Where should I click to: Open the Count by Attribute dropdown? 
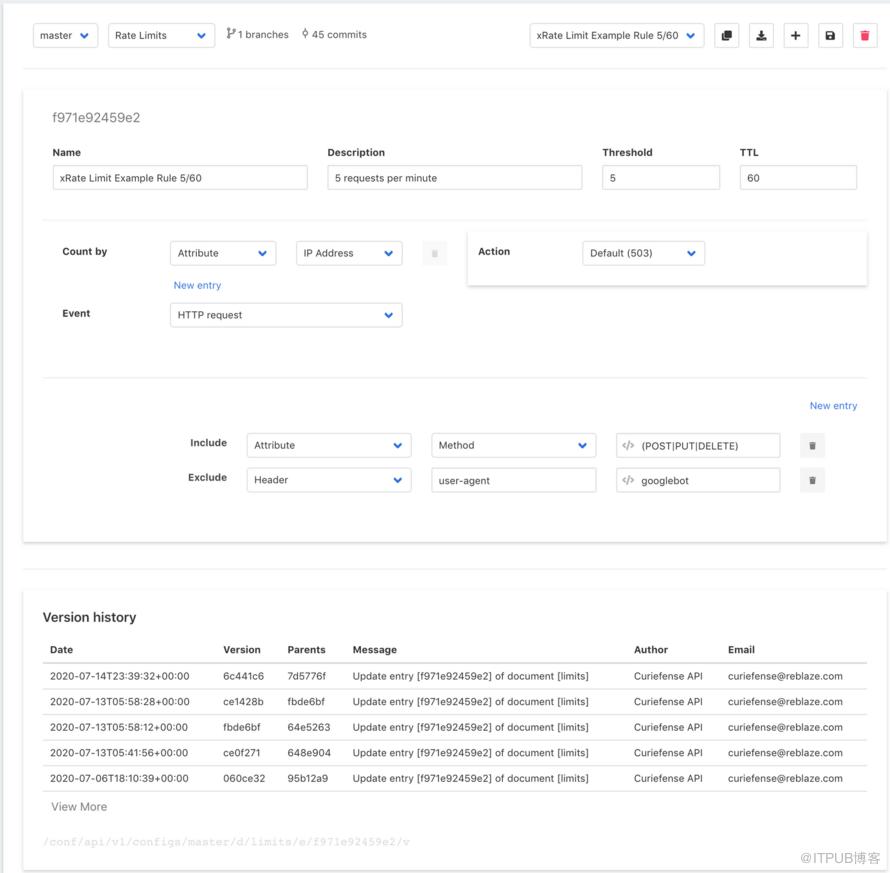tap(223, 253)
